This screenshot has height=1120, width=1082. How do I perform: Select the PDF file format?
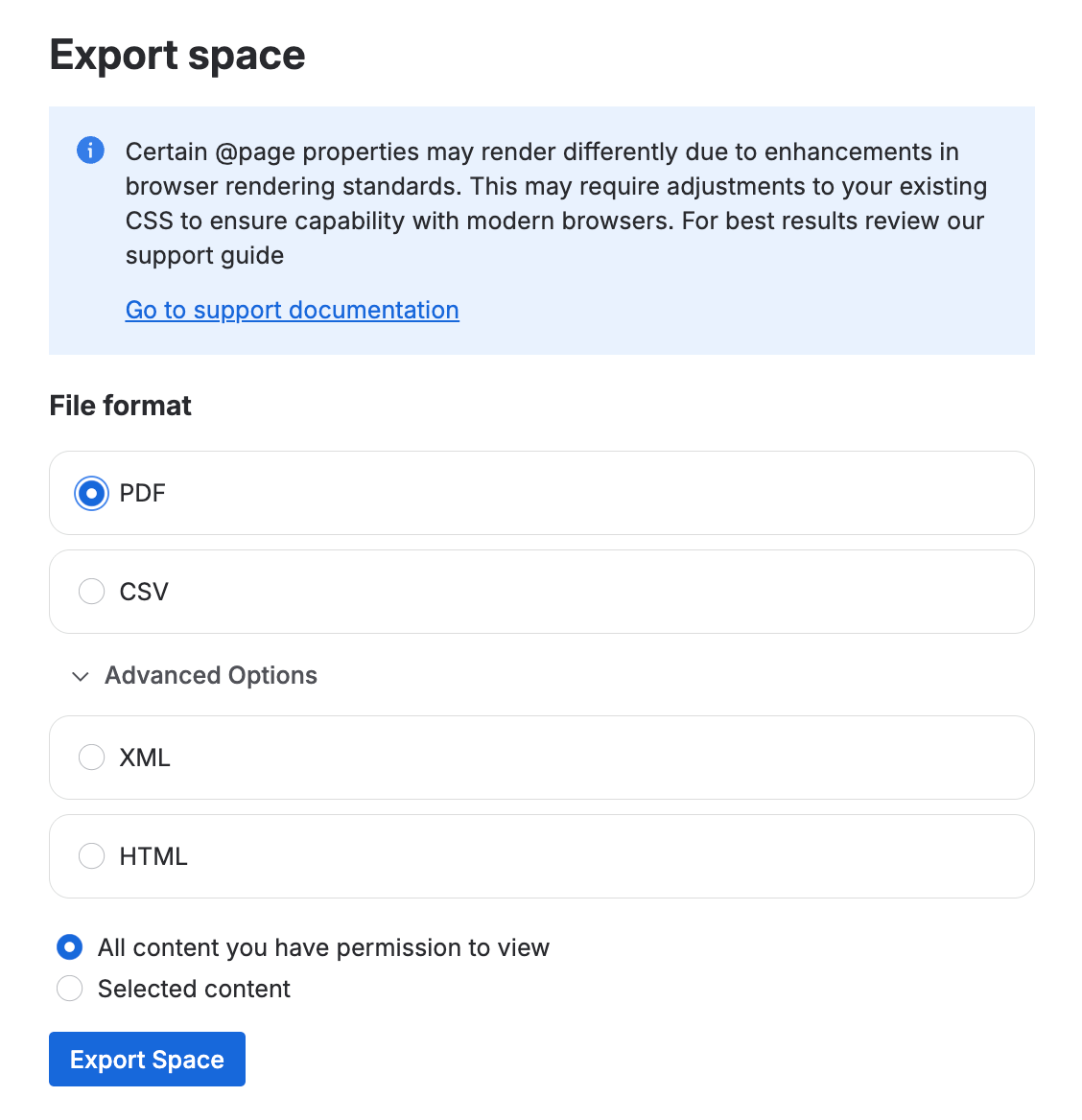[x=90, y=493]
